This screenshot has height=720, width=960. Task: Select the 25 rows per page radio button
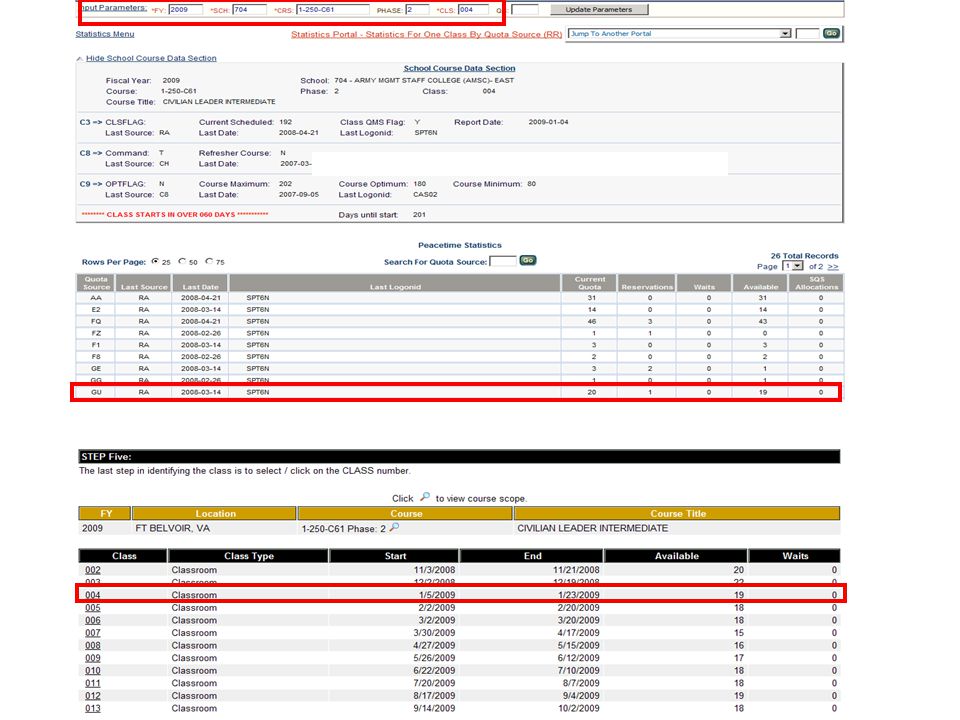point(156,261)
